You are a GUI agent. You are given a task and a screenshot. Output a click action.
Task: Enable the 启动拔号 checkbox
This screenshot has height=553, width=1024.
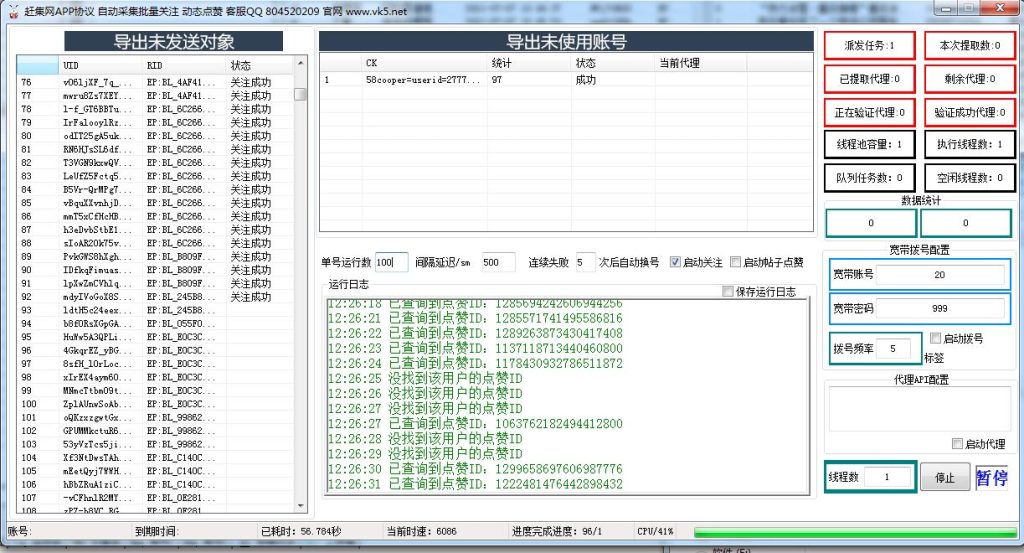[935, 338]
